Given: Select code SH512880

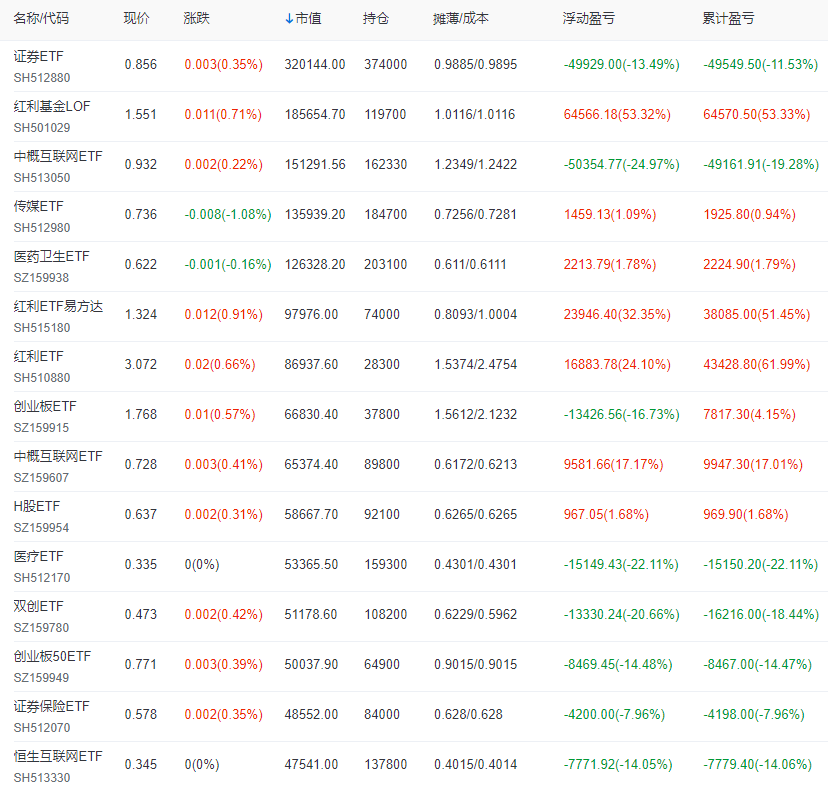Looking at the screenshot, I should pos(42,78).
